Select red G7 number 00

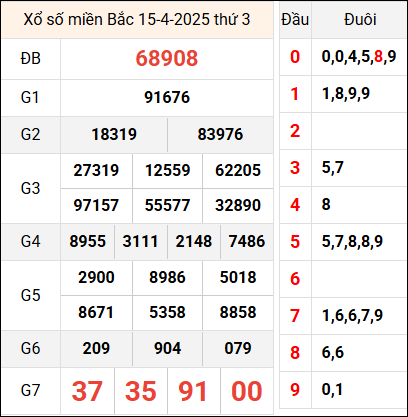pyautogui.click(x=247, y=391)
